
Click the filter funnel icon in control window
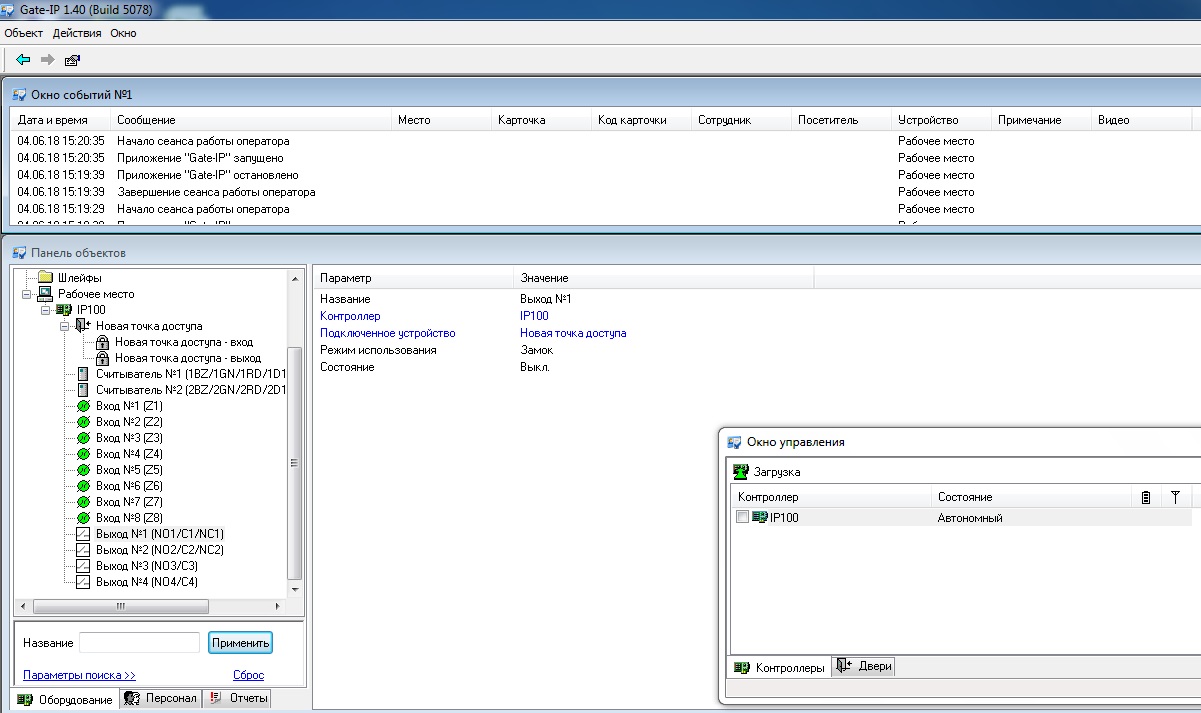tap(1176, 497)
